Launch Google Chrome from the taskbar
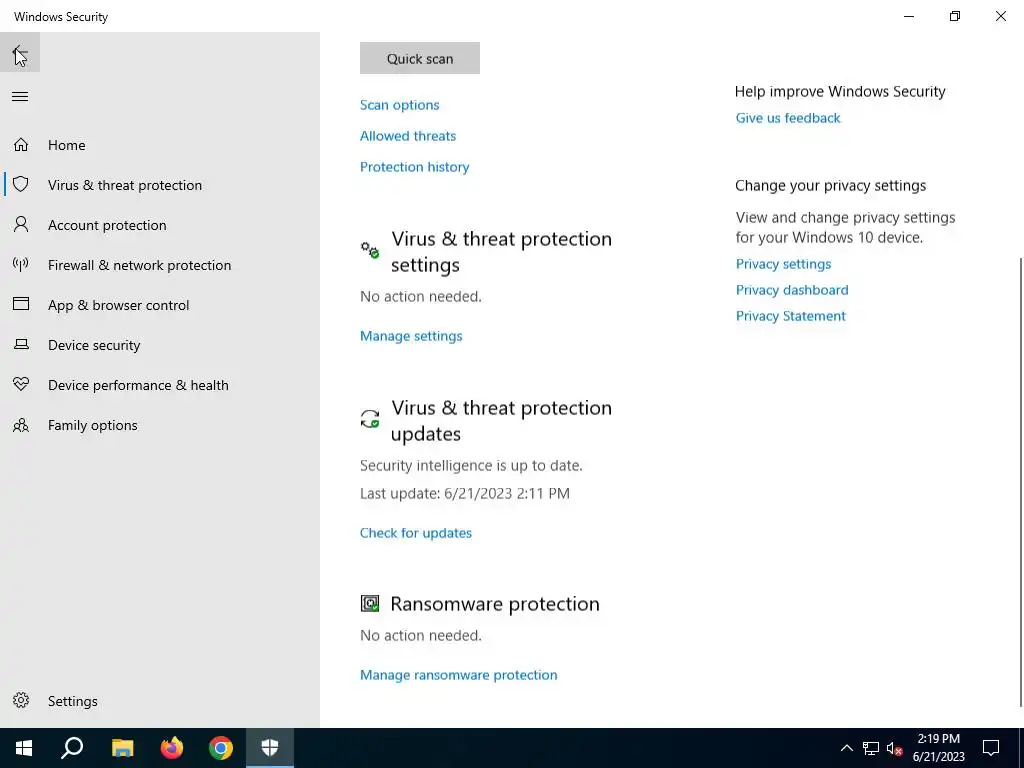Viewport: 1024px width, 768px height. pyautogui.click(x=221, y=748)
